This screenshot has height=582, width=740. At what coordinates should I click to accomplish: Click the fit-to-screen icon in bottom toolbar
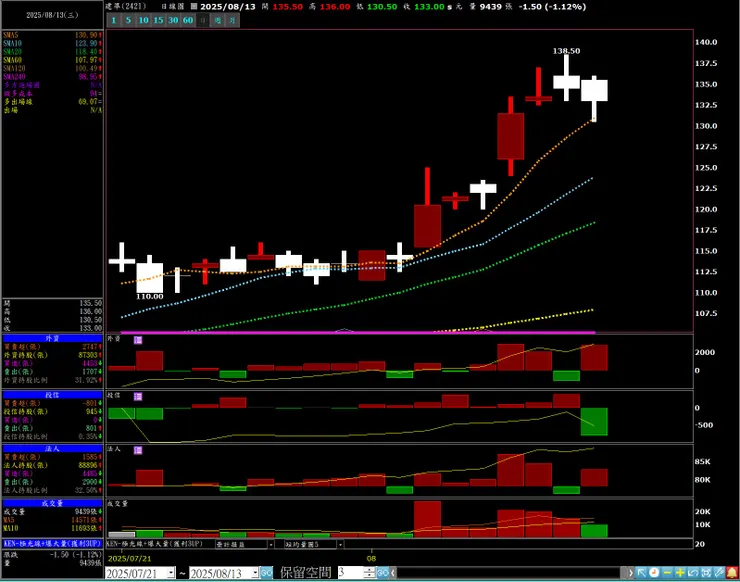point(706,573)
